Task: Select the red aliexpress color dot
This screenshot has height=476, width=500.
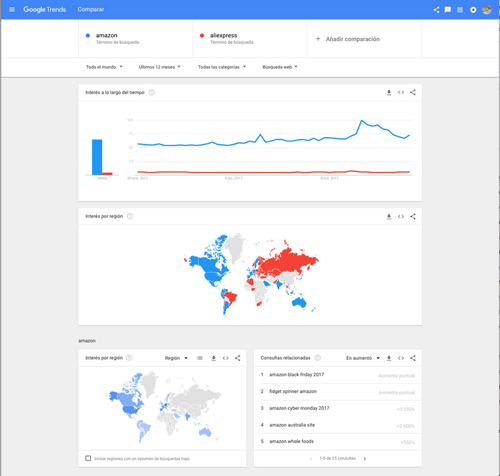Action: (202, 35)
